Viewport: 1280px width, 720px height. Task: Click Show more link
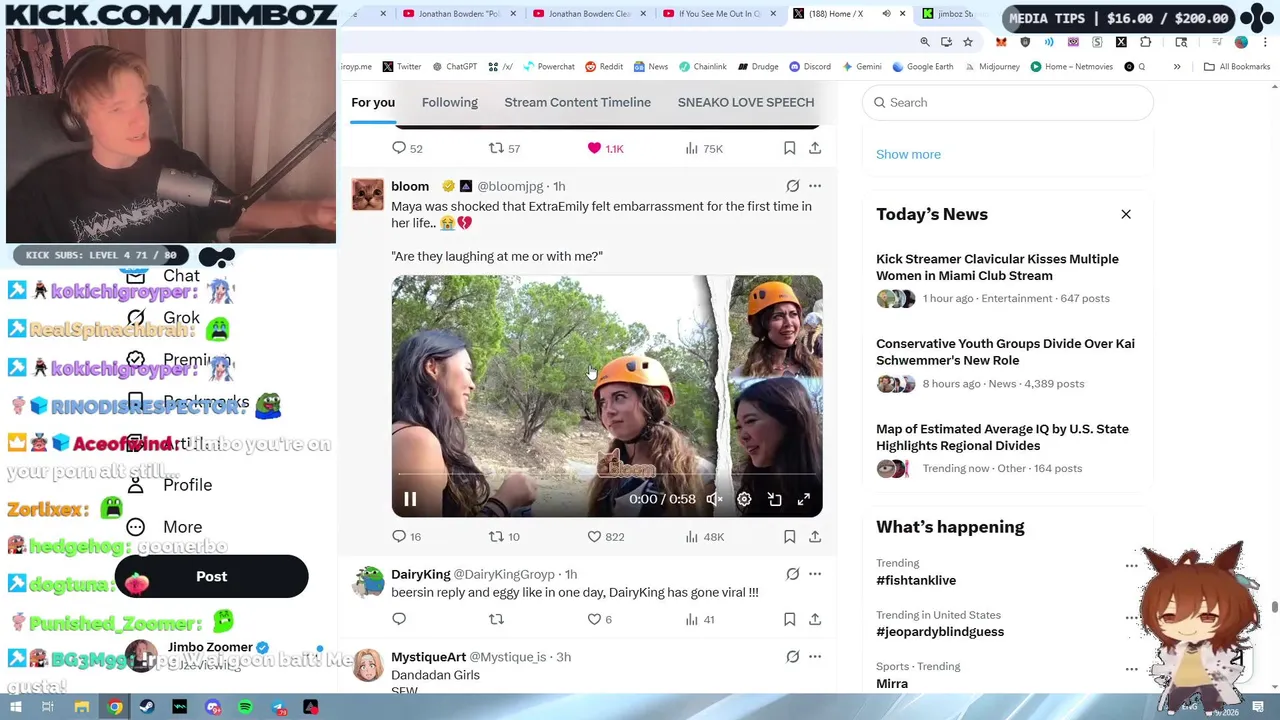point(908,154)
